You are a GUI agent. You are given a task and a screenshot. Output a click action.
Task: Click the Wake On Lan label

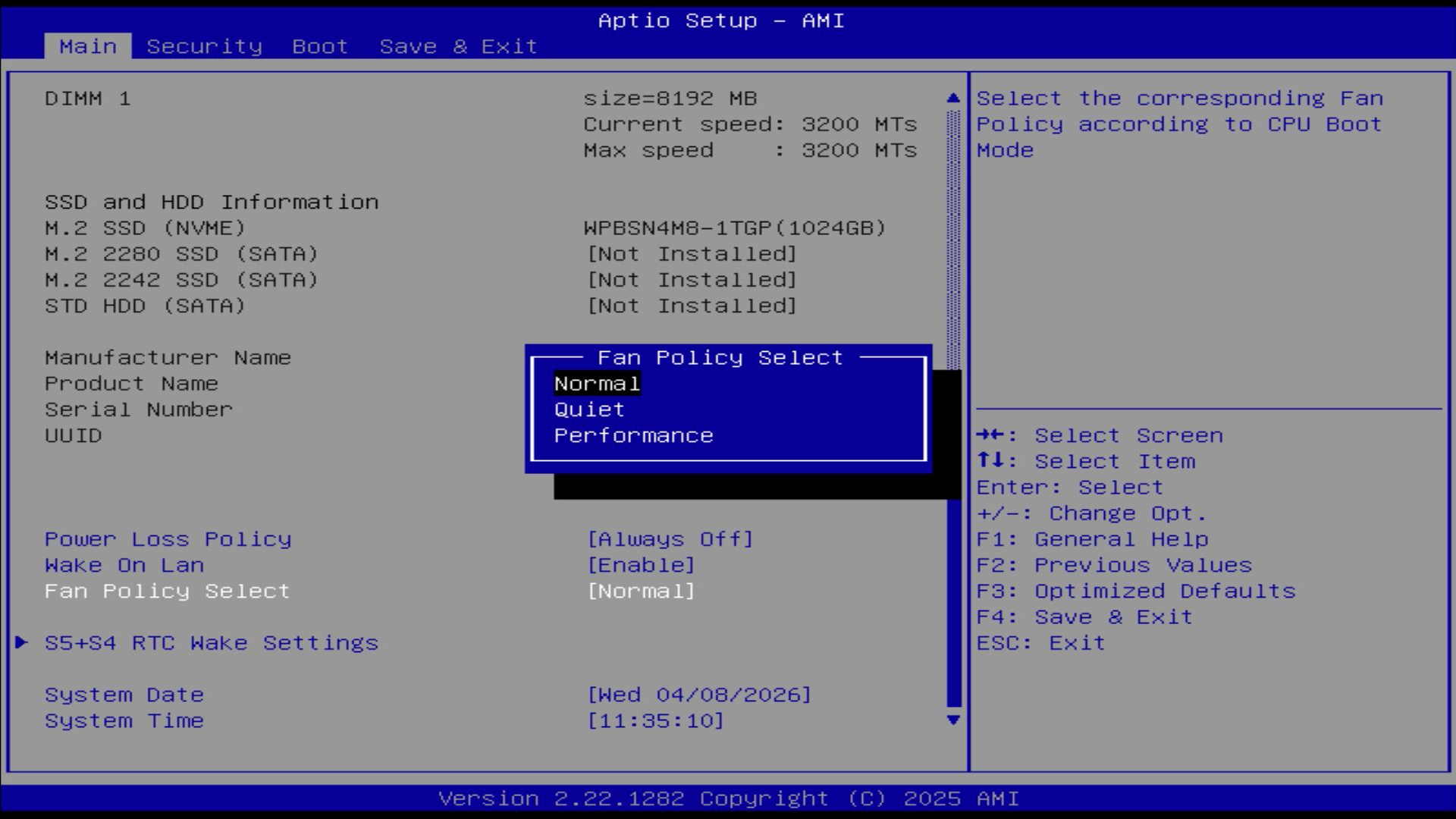point(124,565)
